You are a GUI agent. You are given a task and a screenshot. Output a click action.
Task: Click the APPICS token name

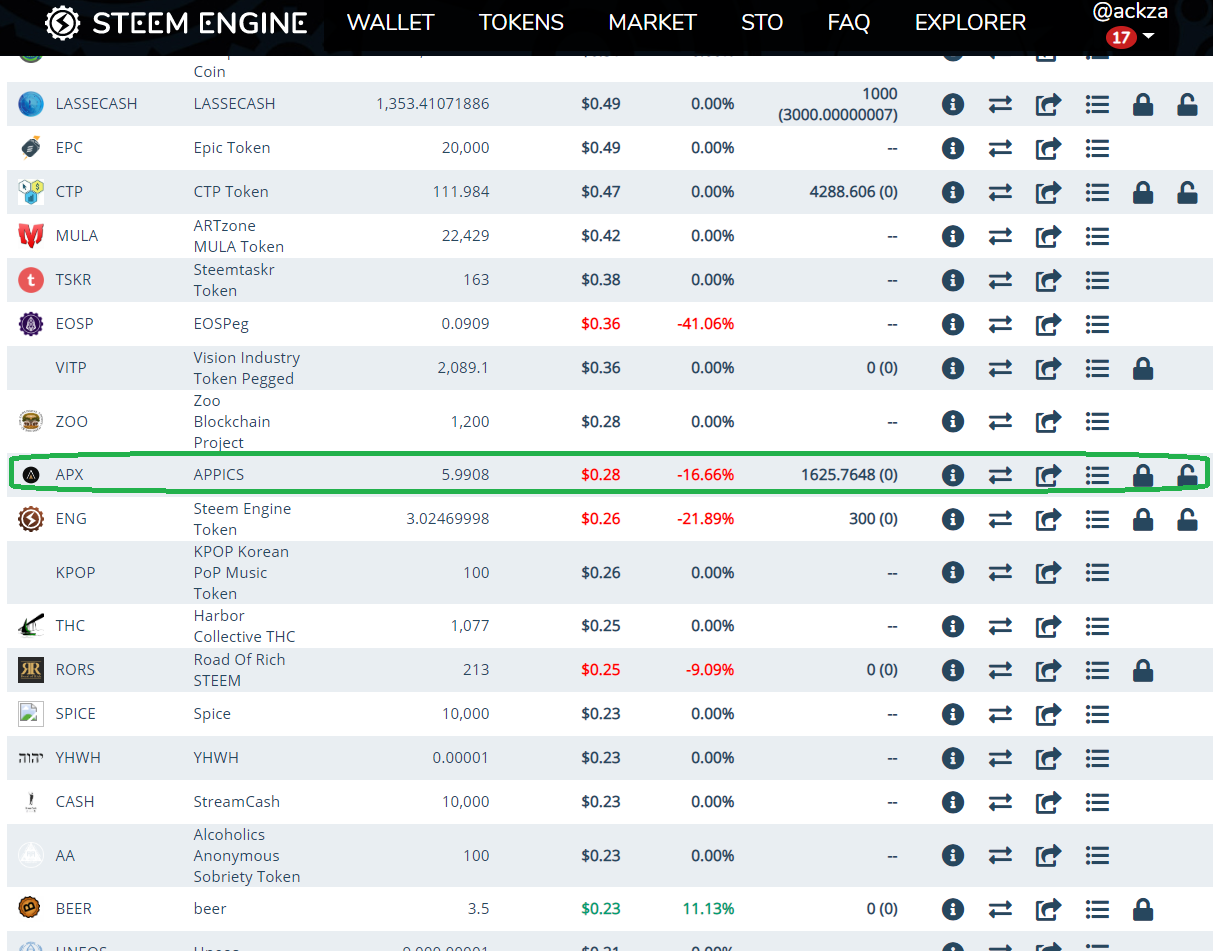(219, 475)
